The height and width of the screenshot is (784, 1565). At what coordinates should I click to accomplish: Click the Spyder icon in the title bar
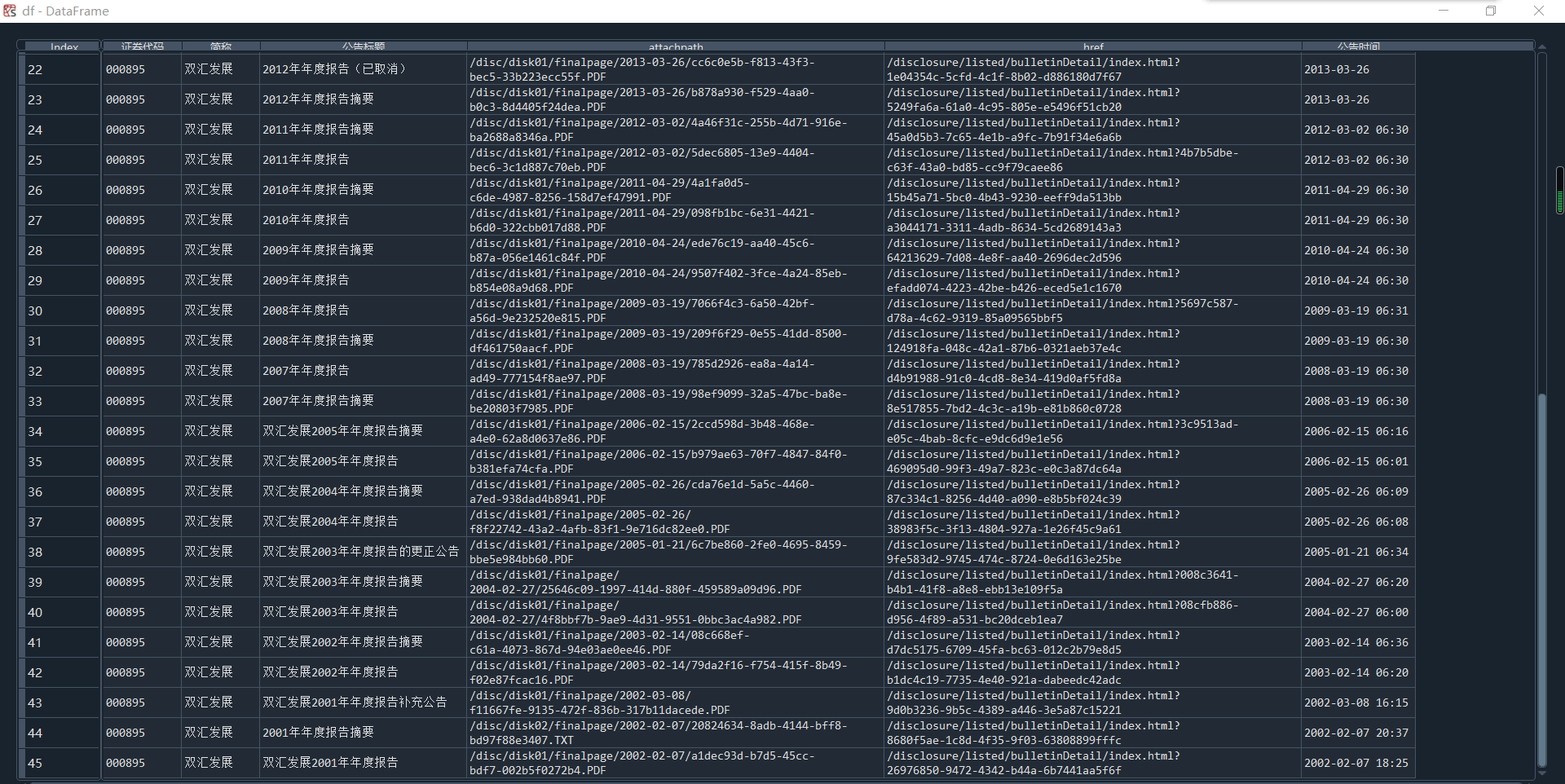click(x=10, y=11)
